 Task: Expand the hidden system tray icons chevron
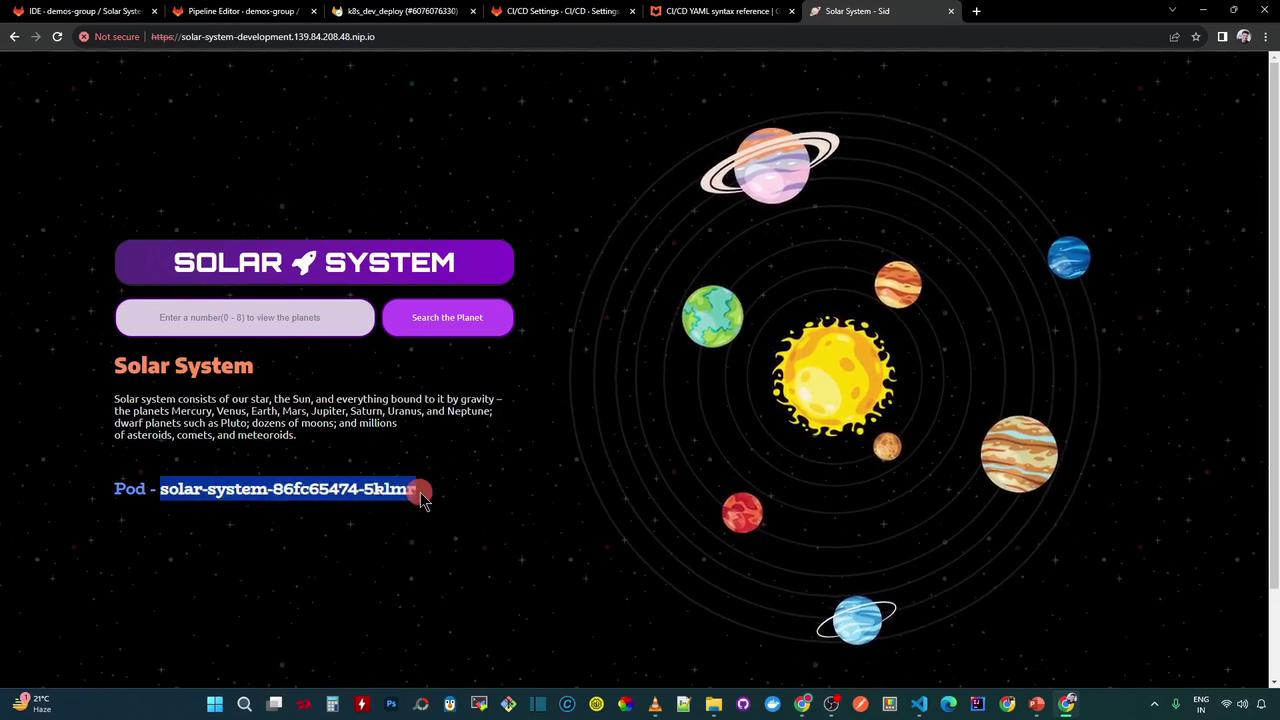(1154, 704)
